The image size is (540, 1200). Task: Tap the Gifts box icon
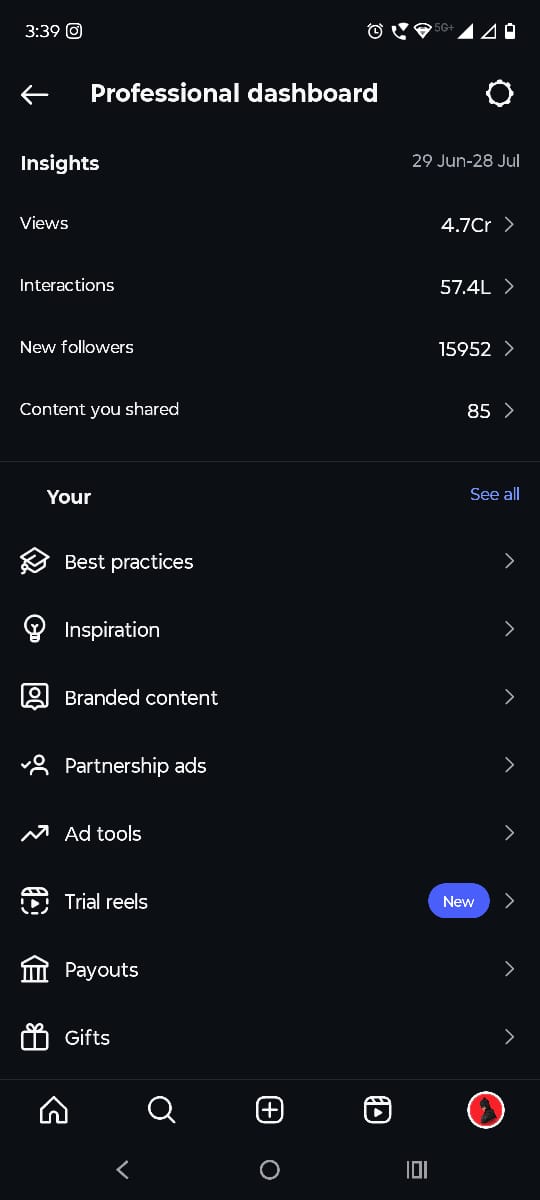pyautogui.click(x=35, y=1038)
